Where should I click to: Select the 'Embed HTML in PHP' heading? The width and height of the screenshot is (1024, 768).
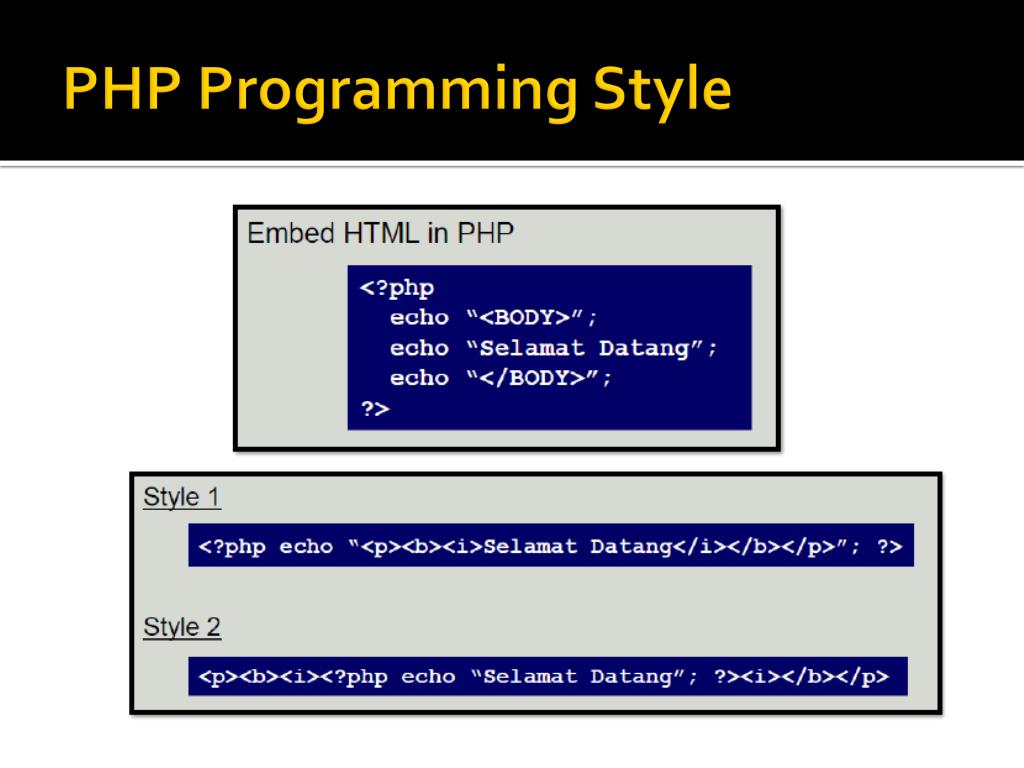click(381, 233)
